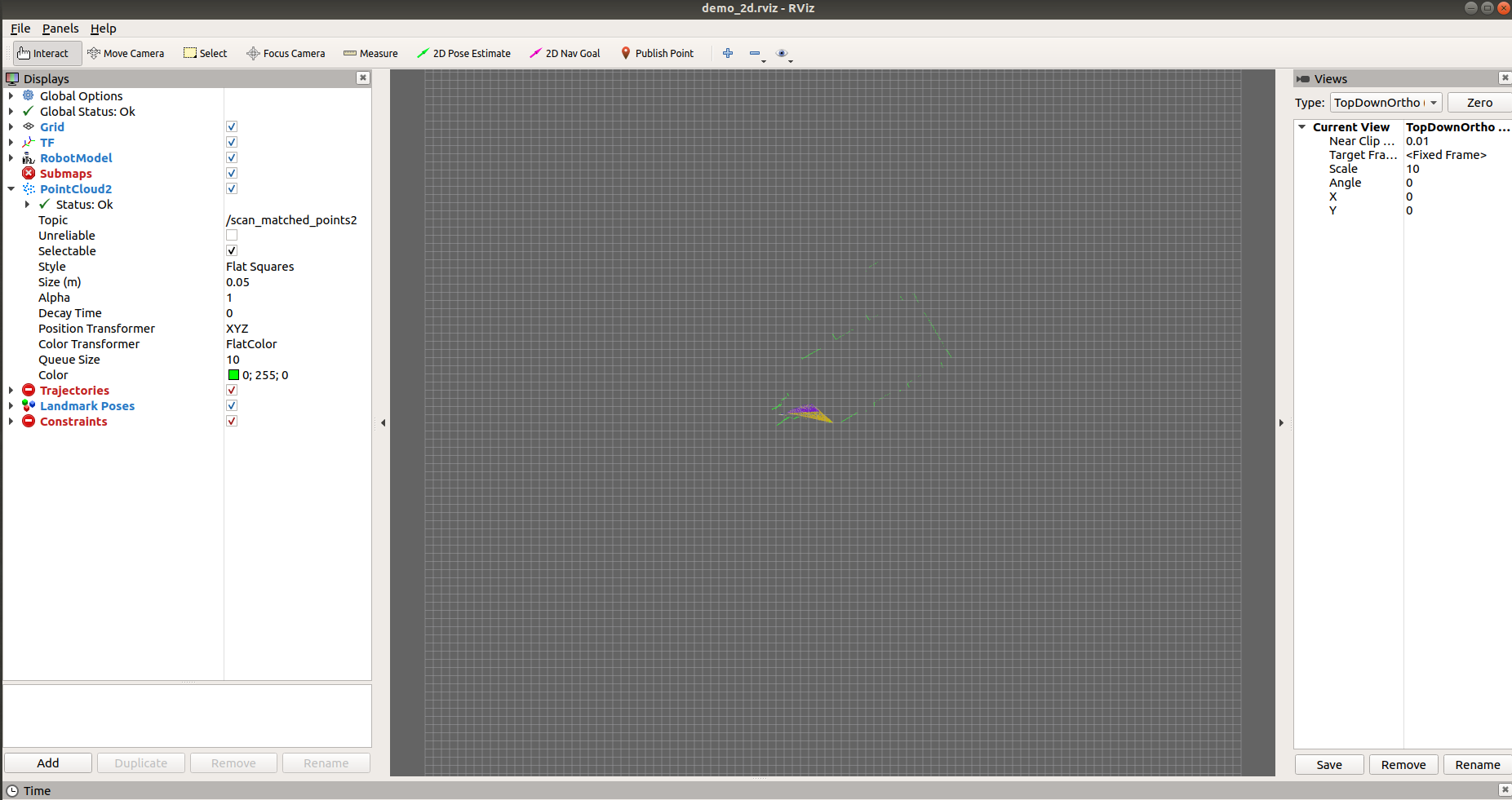
Task: Click the red Submaps error icon
Action: click(x=29, y=173)
